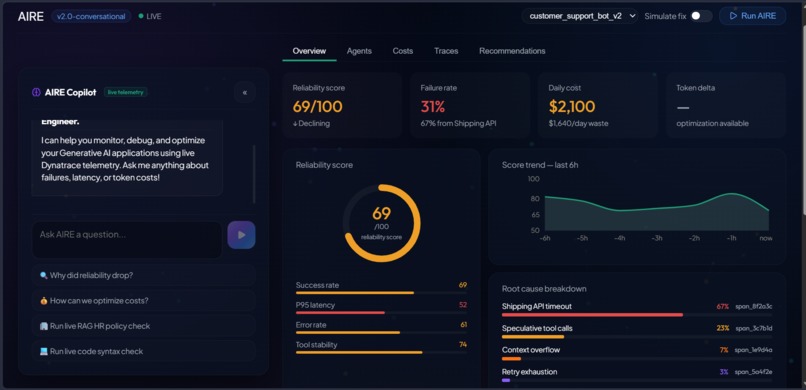Click the Tool stability value 74
The height and width of the screenshot is (390, 806).
pos(463,345)
